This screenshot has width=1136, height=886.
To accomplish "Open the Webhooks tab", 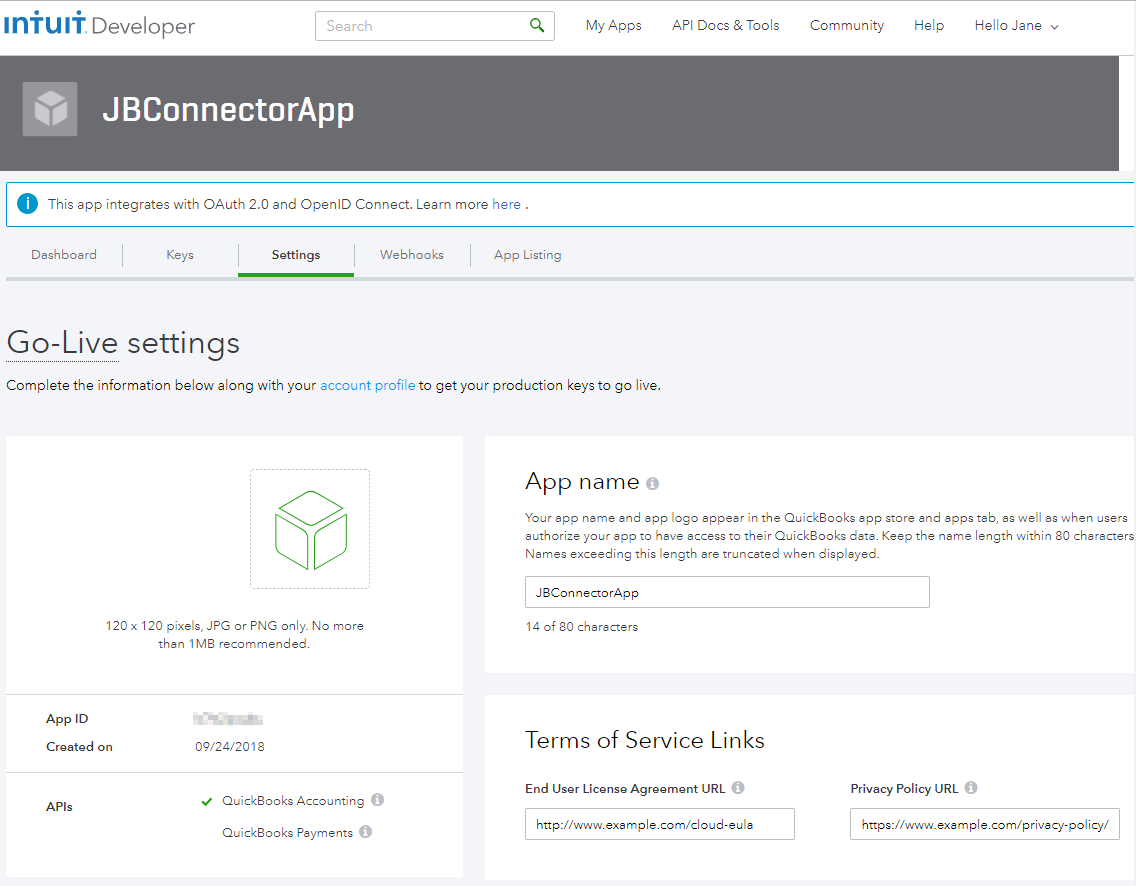I will click(x=411, y=255).
